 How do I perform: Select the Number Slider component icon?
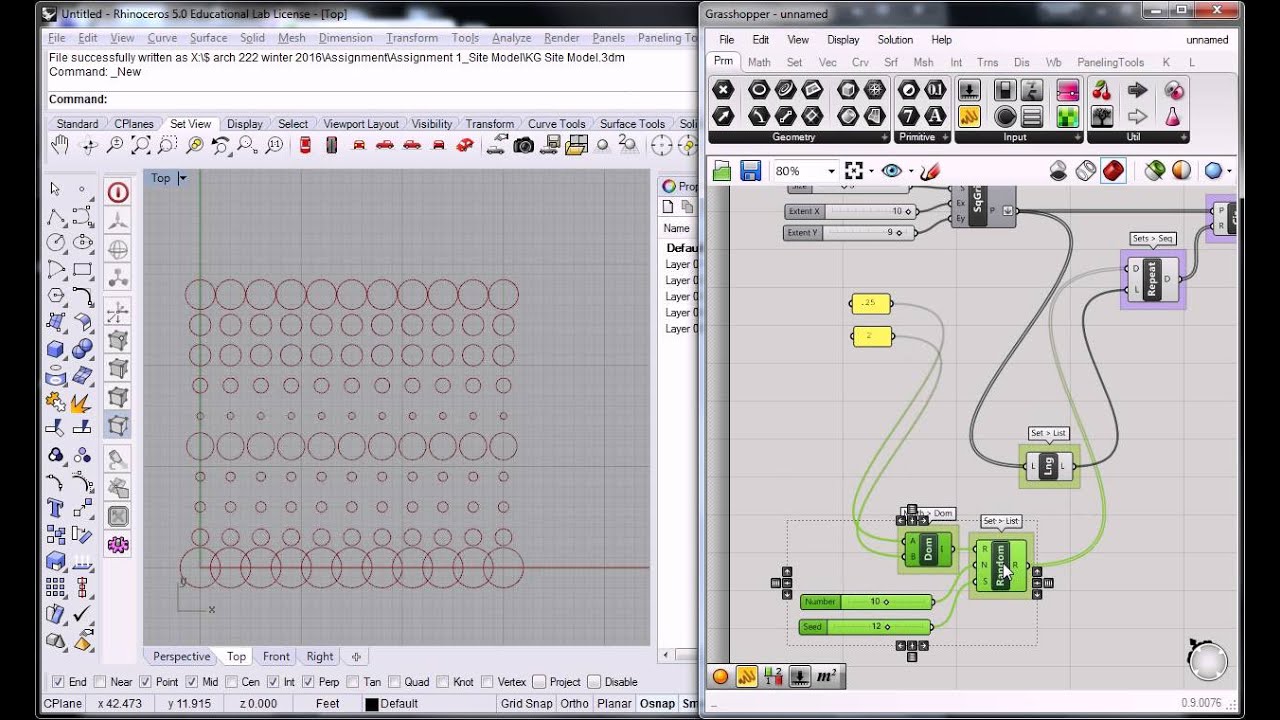[968, 90]
